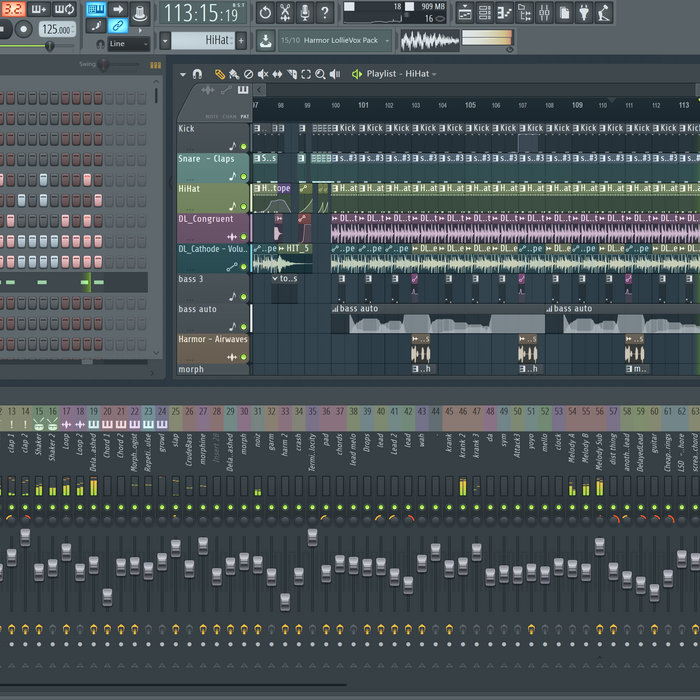Click the Harmor - Airwaves track header

(x=212, y=349)
